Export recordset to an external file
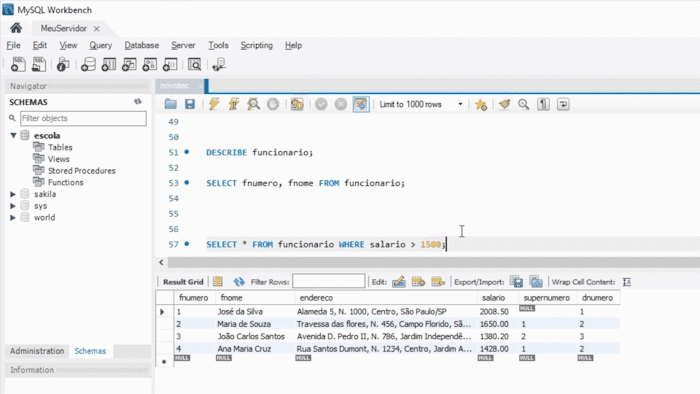 (x=517, y=282)
